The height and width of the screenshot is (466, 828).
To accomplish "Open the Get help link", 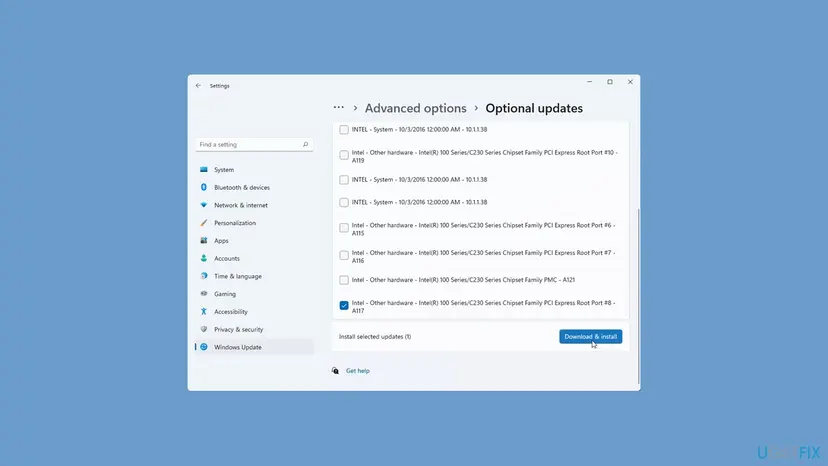I will tap(357, 371).
